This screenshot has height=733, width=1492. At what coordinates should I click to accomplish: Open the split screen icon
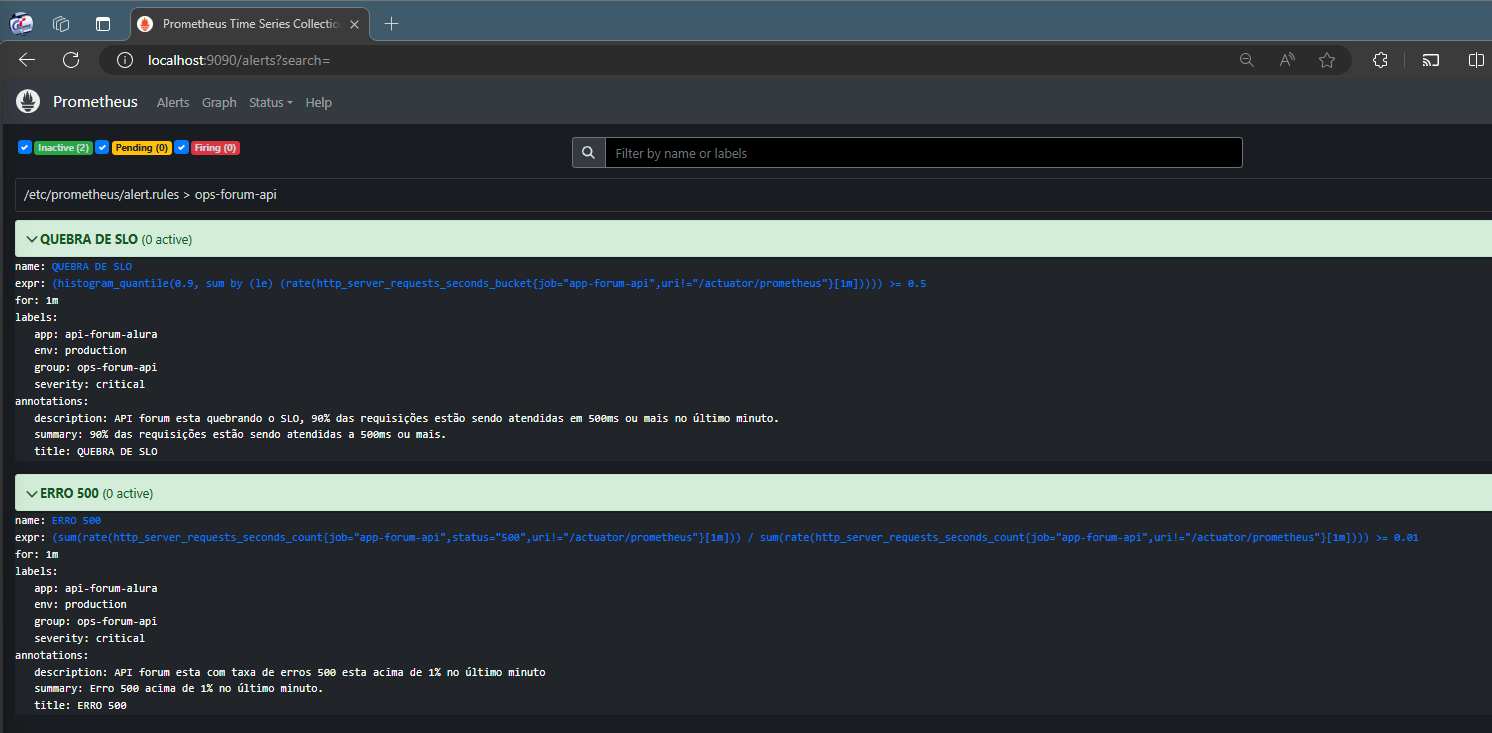click(1476, 60)
